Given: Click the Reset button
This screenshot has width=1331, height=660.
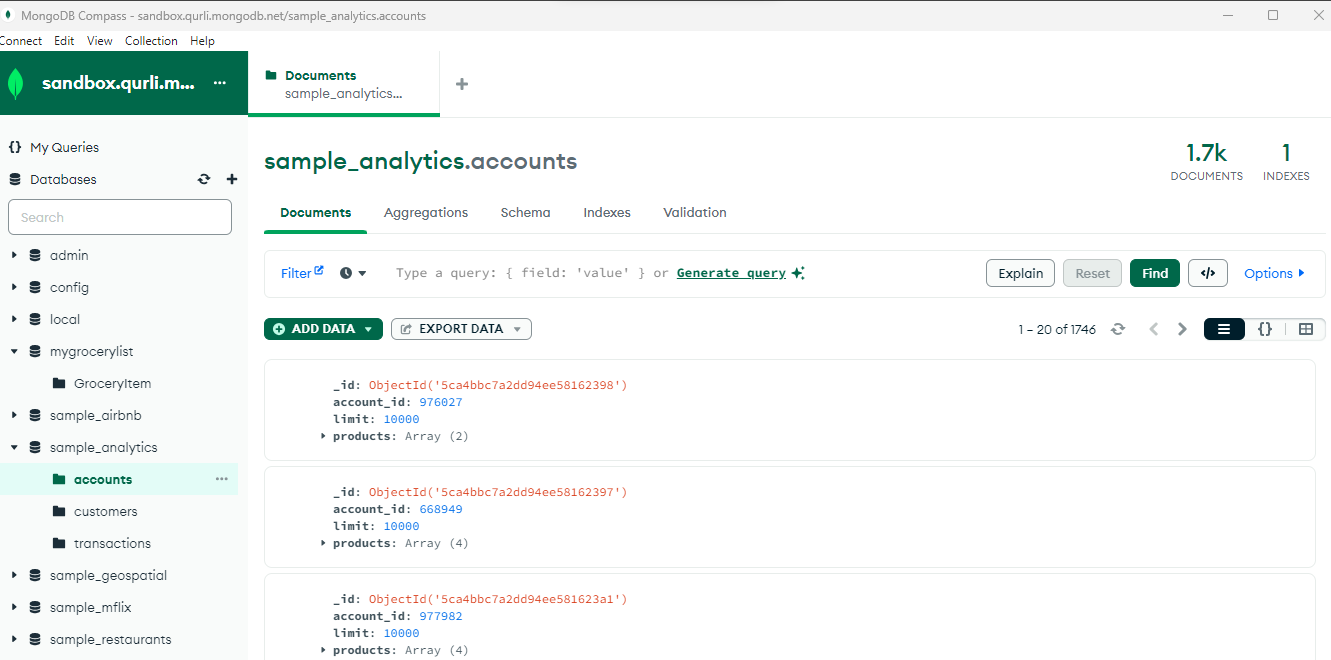Looking at the screenshot, I should point(1092,273).
